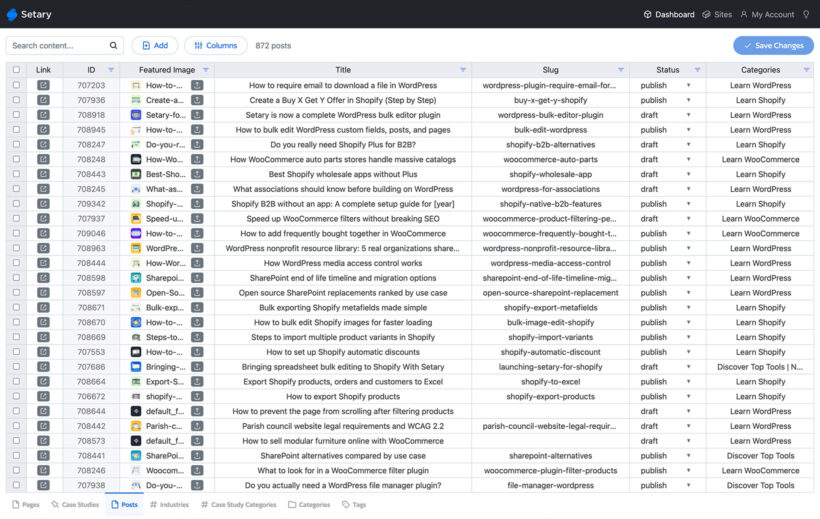Click the Save Changes button
The image size is (820, 519).
pyautogui.click(x=773, y=46)
